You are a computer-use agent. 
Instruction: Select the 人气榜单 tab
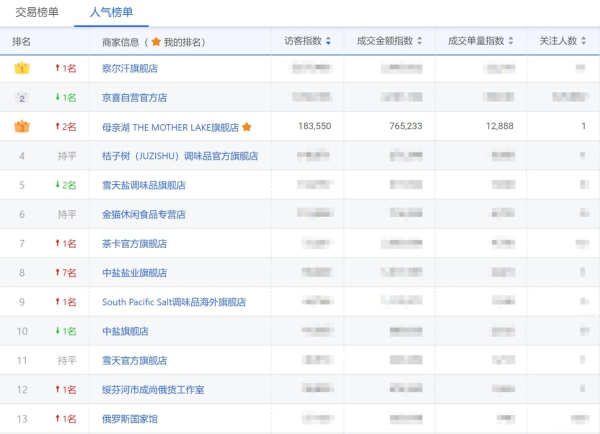[x=111, y=12]
